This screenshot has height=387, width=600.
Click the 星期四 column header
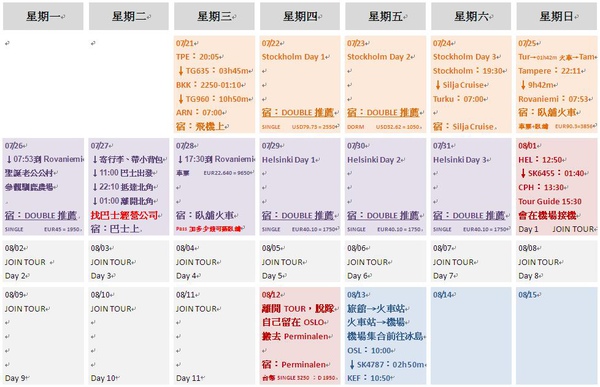300,16
